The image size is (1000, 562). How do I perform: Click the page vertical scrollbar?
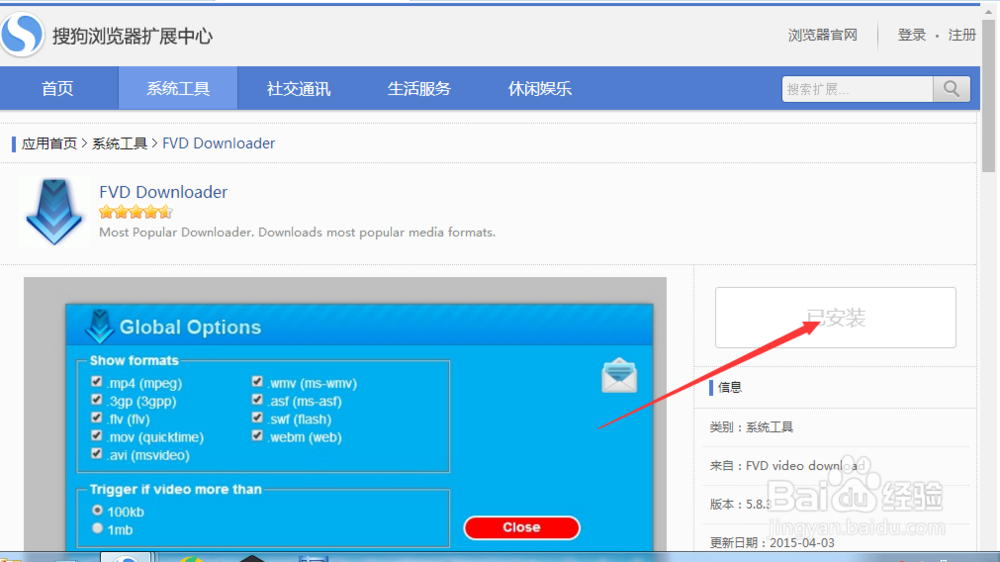[x=989, y=96]
